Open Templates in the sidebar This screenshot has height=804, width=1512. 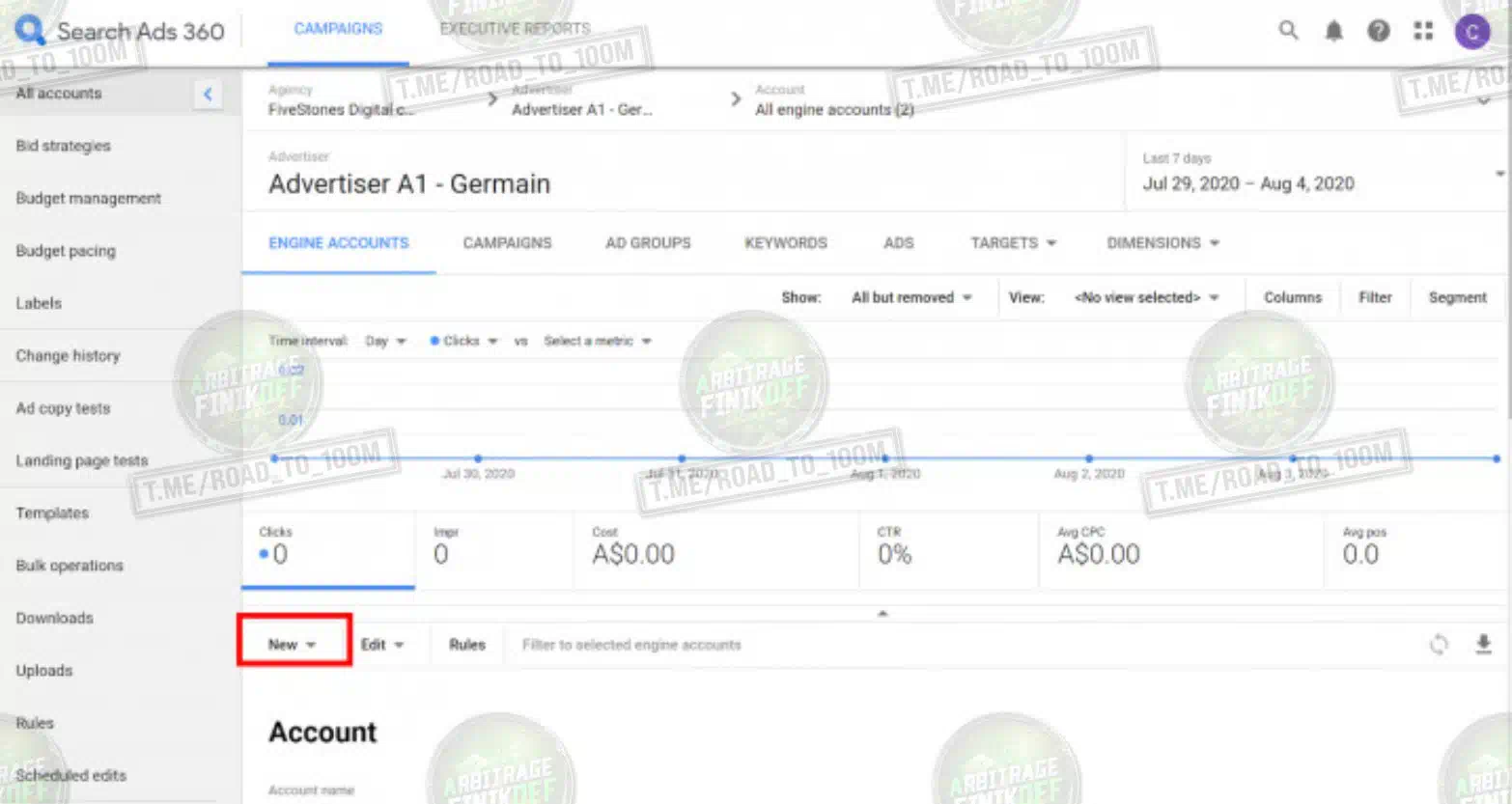[52, 513]
